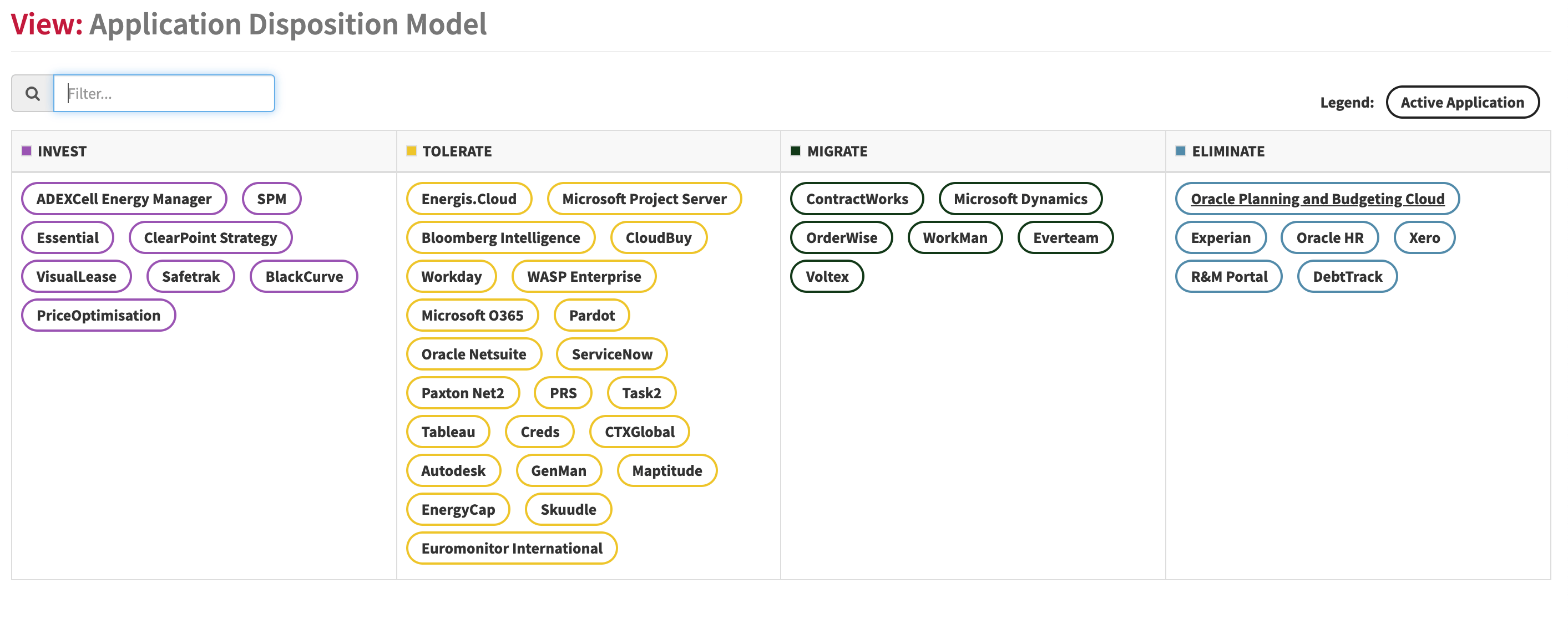
Task: Open Energis.Cloud application
Action: tap(469, 199)
